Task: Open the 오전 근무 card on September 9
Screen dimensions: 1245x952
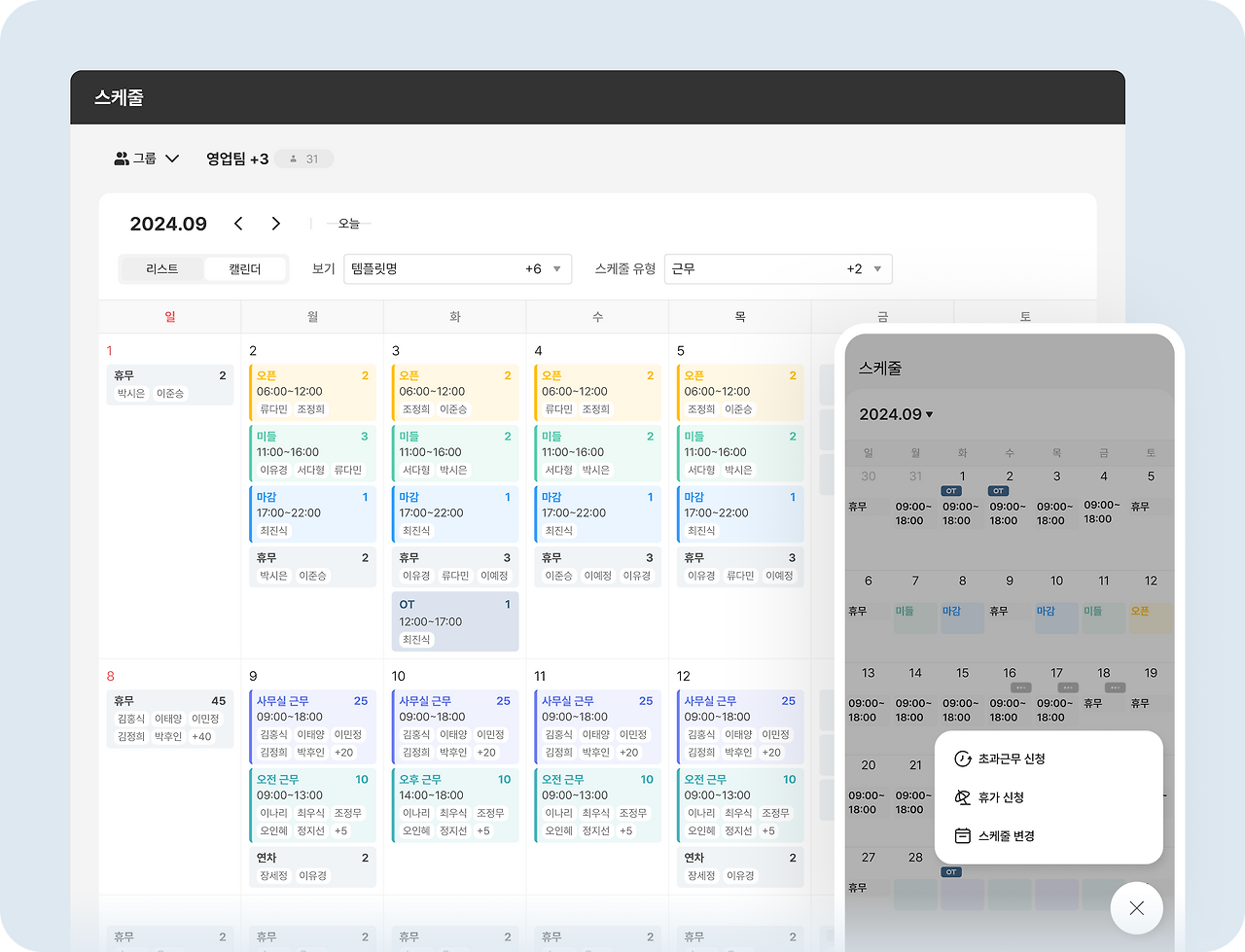Action: 312,805
